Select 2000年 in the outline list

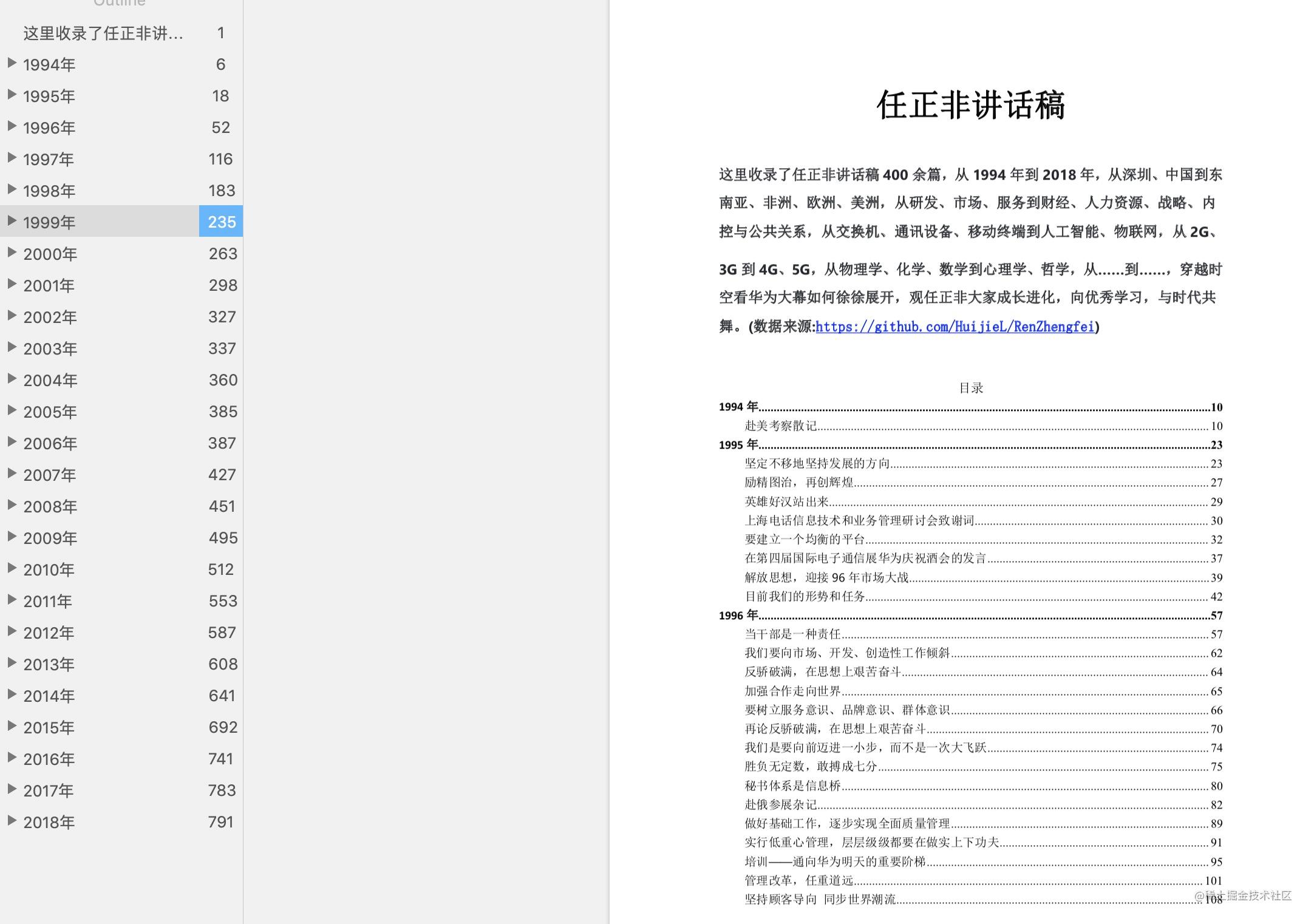click(50, 254)
